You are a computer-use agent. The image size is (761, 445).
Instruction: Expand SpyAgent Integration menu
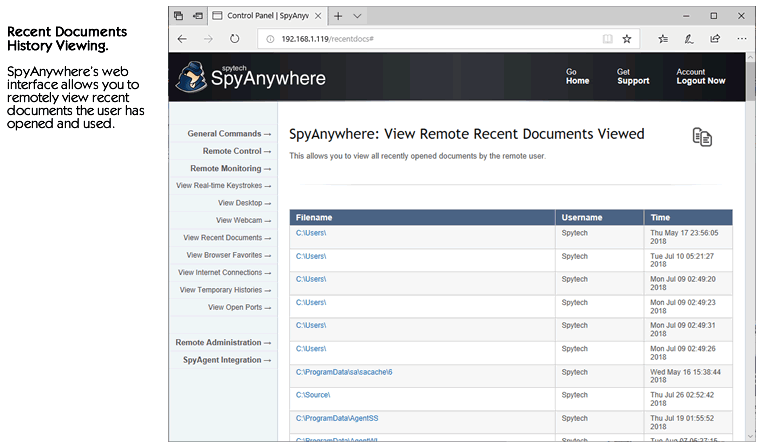point(227,360)
